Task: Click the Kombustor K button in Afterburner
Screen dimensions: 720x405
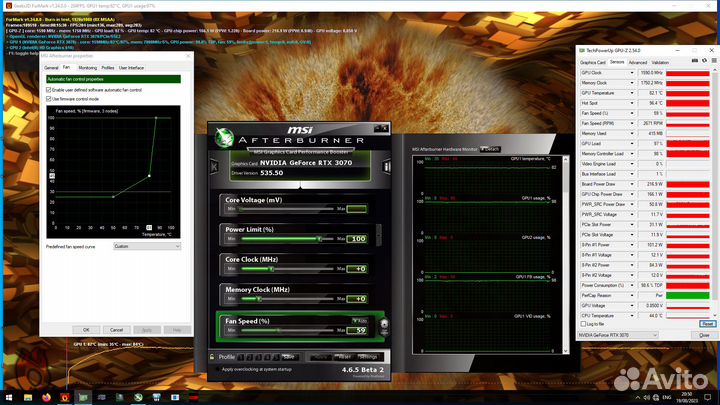Action: pos(214,167)
